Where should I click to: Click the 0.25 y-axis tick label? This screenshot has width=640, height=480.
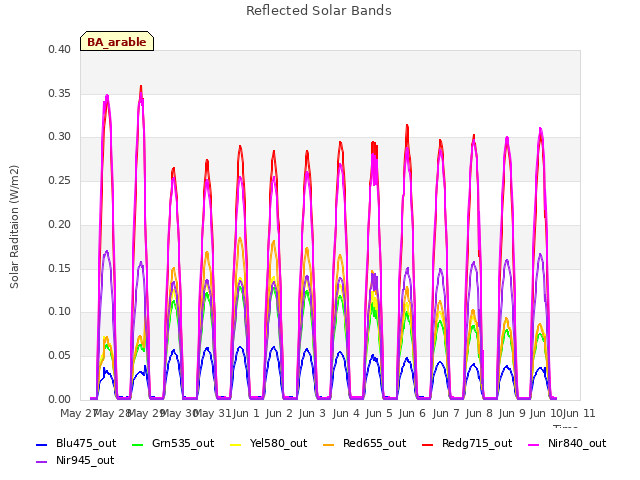point(59,181)
